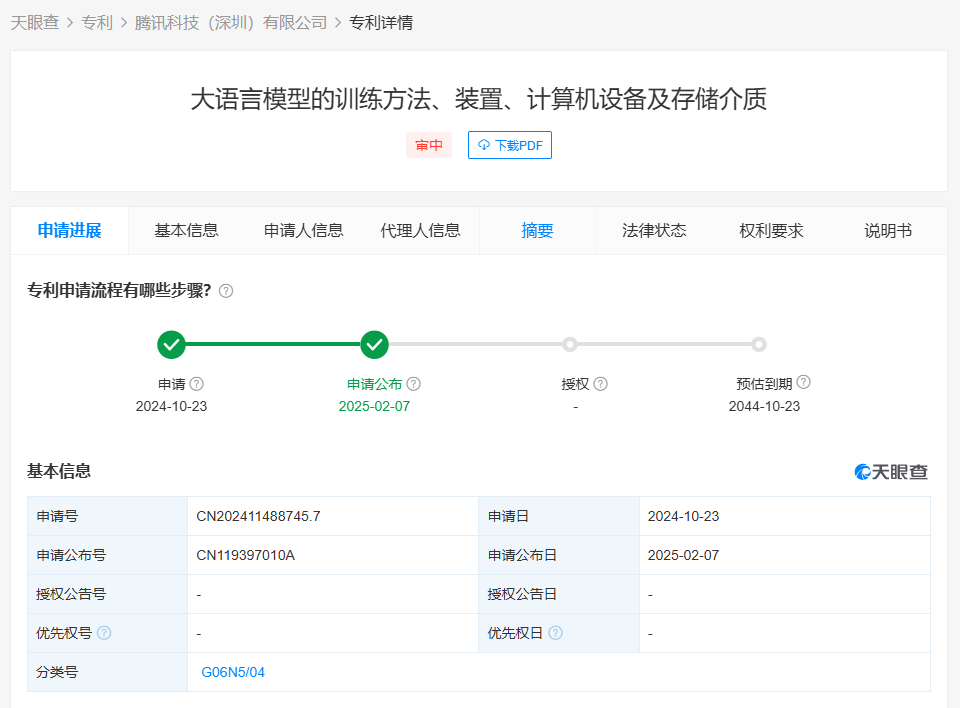Click the 授权公告日 label cell
This screenshot has height=708, width=960.
coord(559,594)
